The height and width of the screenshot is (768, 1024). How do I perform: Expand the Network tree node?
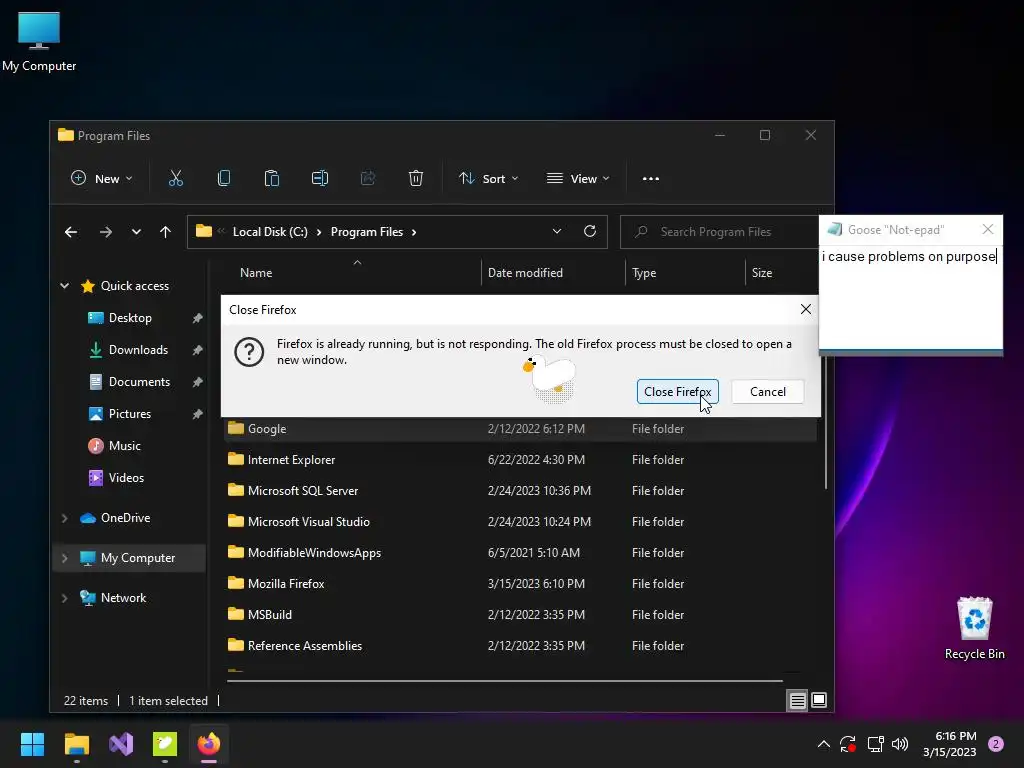pos(65,598)
